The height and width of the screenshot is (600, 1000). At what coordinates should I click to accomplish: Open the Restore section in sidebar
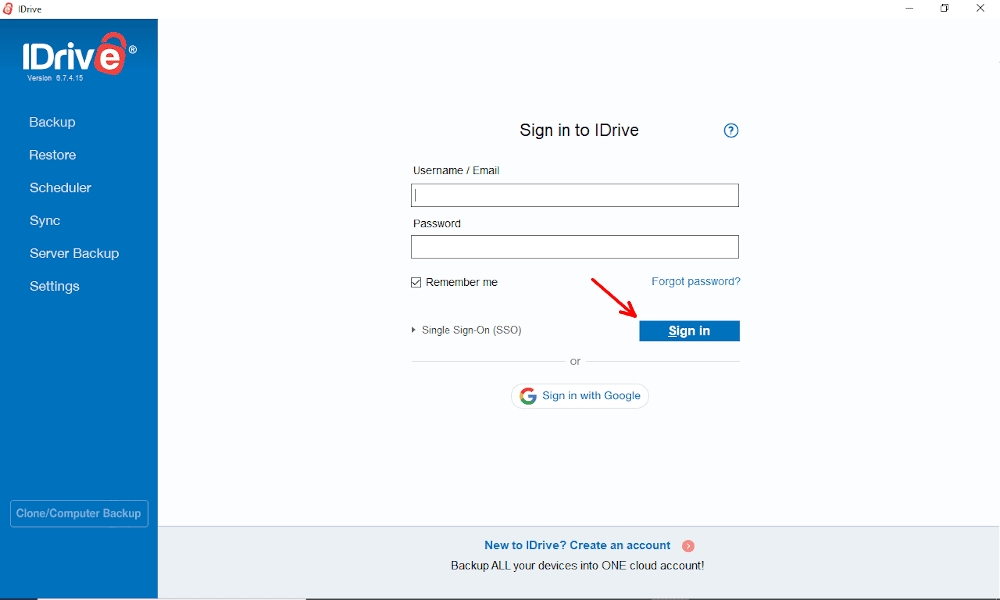52,155
